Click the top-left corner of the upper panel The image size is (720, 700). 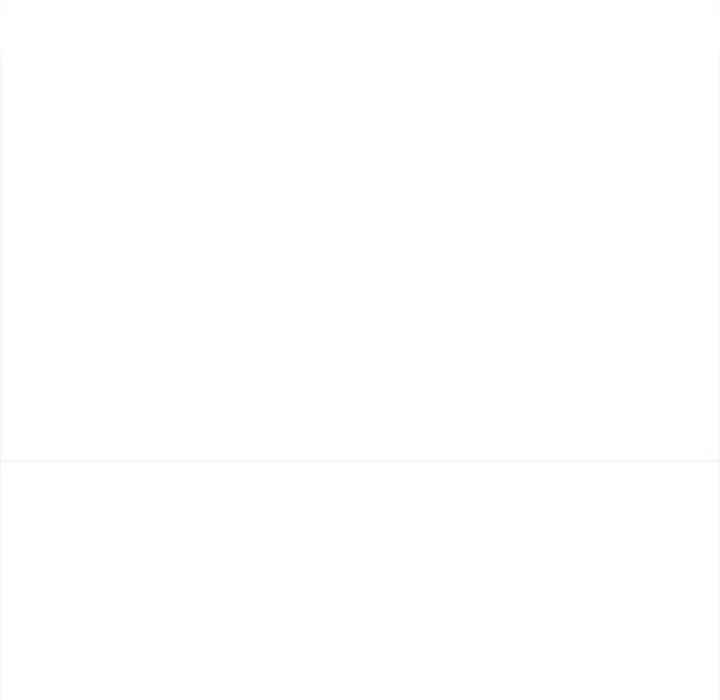point(1,52)
